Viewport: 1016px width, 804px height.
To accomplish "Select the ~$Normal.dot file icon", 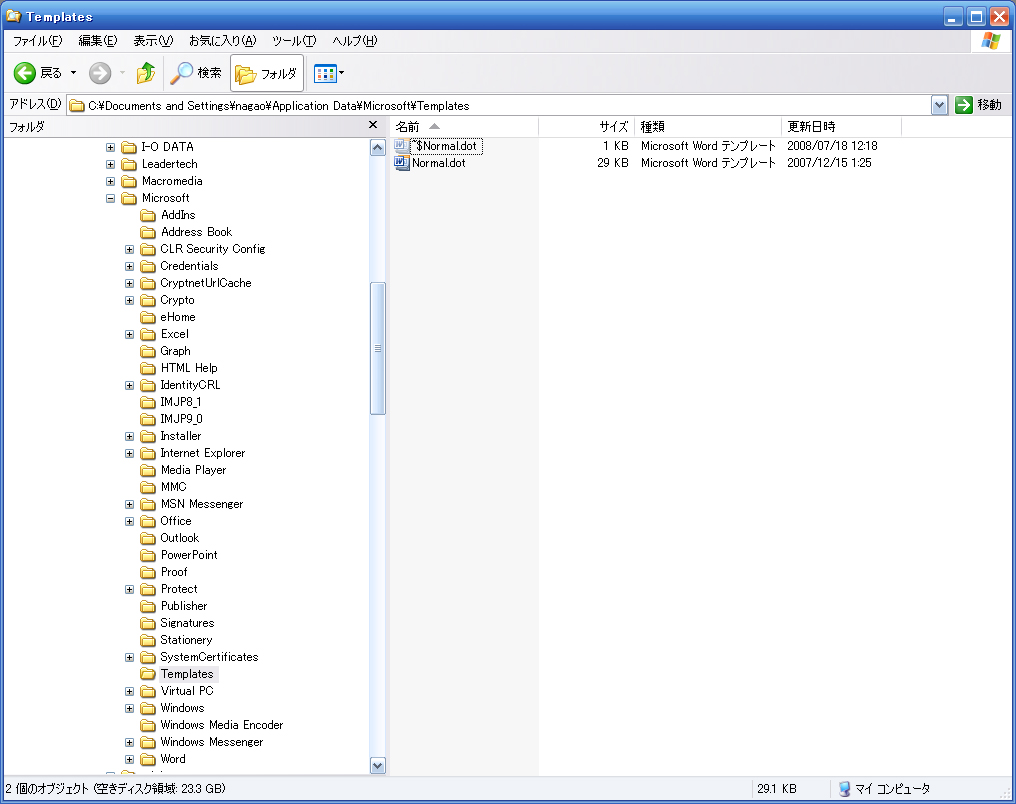I will [x=402, y=146].
